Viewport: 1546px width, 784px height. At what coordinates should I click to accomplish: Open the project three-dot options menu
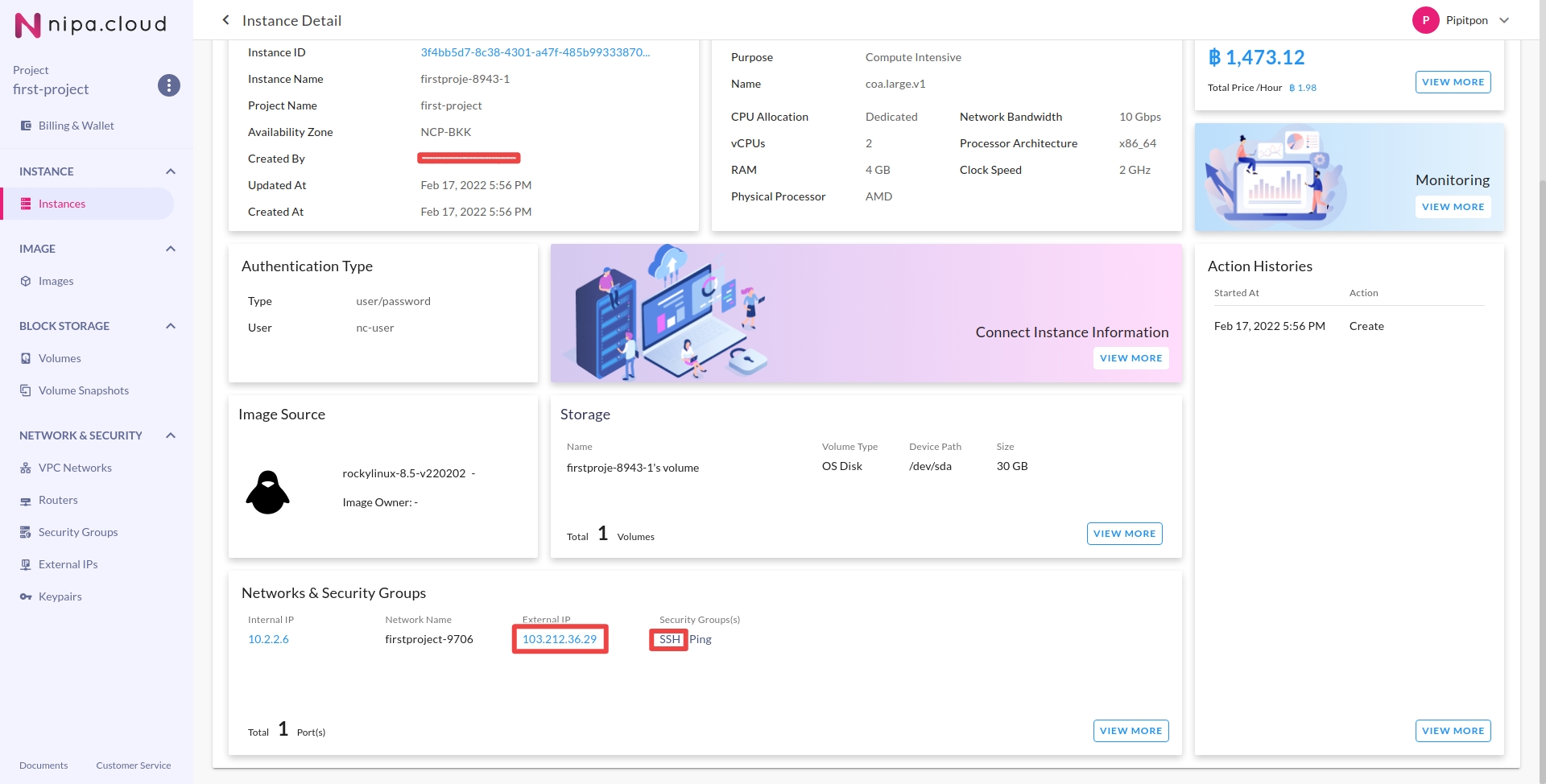click(168, 85)
